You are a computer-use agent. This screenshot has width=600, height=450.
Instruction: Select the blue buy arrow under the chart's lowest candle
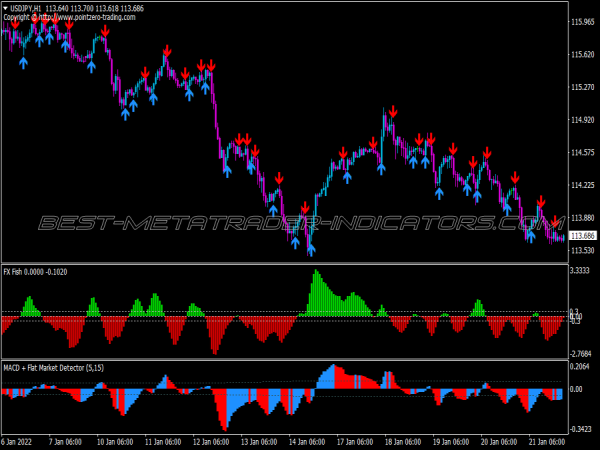[x=311, y=250]
